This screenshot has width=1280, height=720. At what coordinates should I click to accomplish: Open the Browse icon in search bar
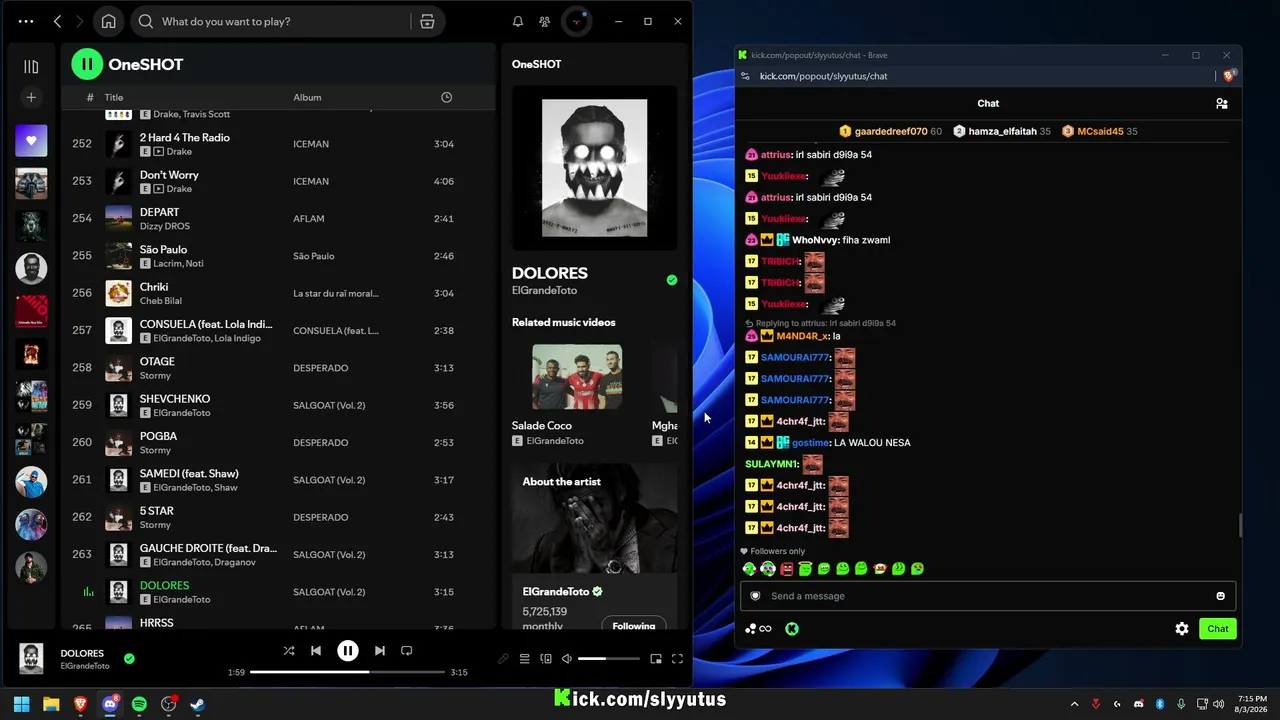pyautogui.click(x=427, y=21)
